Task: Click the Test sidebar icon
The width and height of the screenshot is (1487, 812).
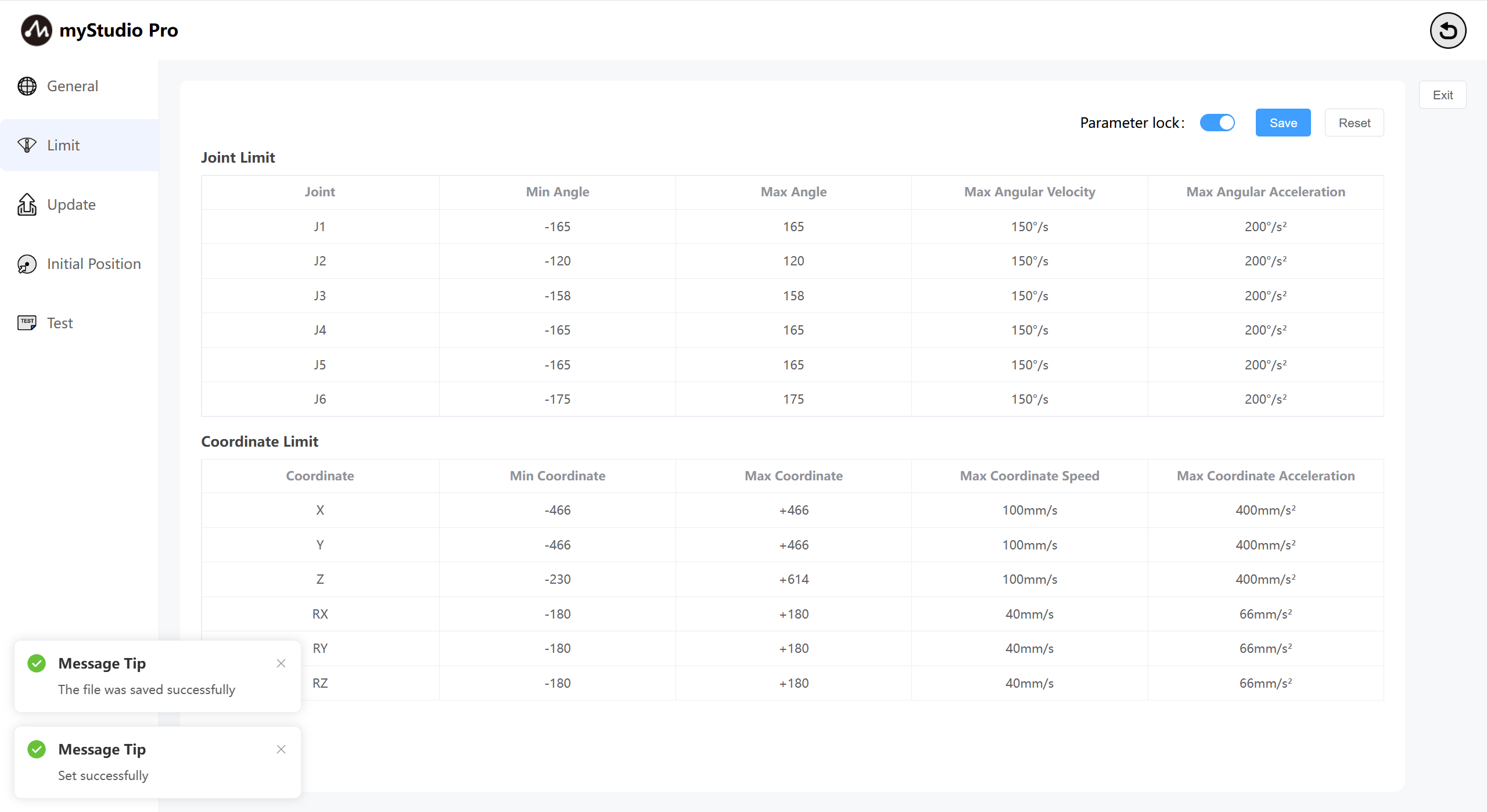Action: coord(27,323)
